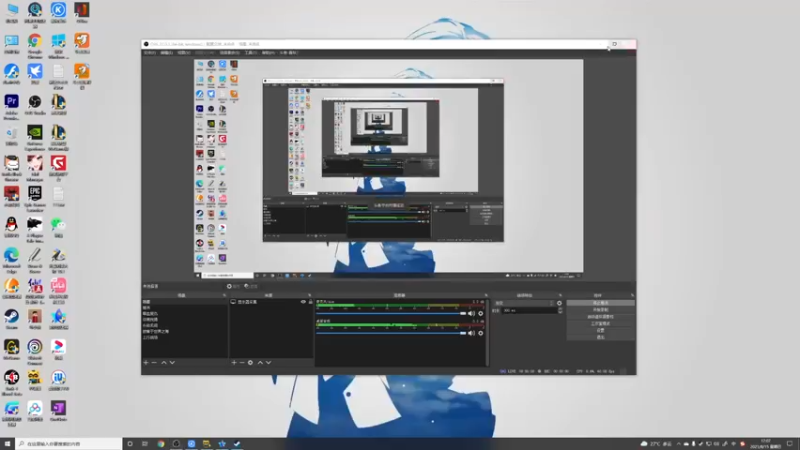Open QQ penguin desktop shortcut

(x=11, y=228)
